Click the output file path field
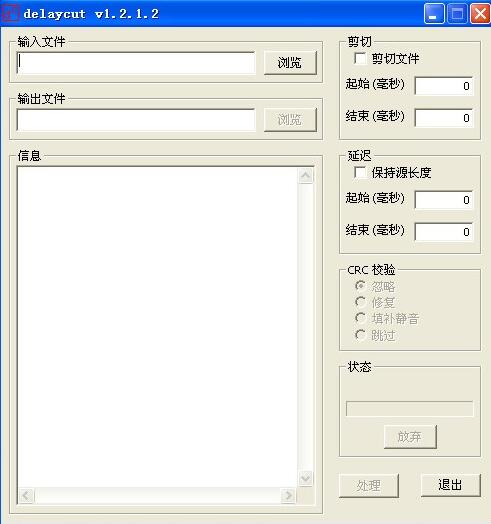Image resolution: width=491 pixels, height=524 pixels. click(136, 120)
